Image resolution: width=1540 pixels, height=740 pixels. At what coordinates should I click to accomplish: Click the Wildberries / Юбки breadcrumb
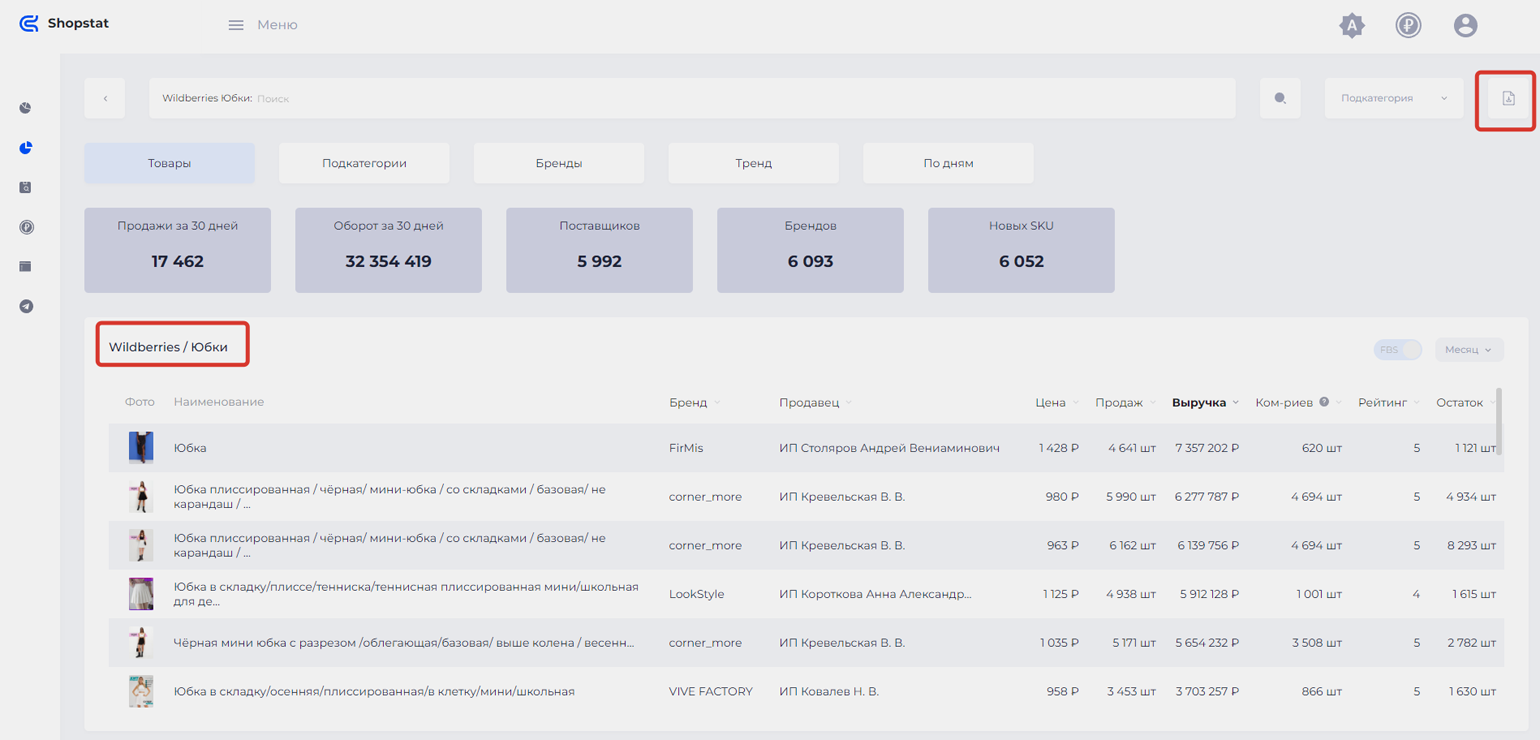[x=168, y=347]
